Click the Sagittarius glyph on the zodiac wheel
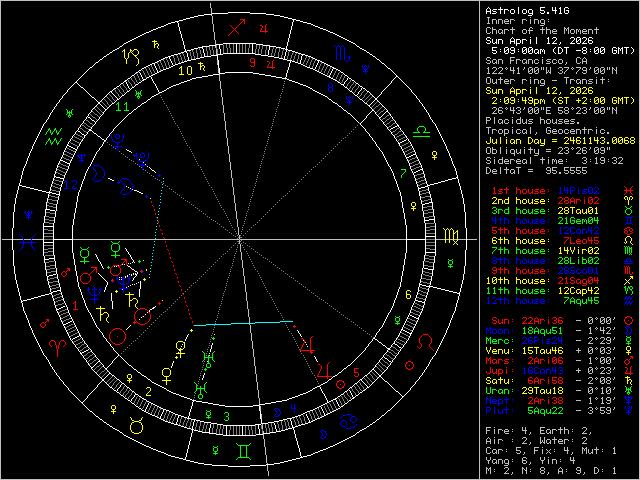This screenshot has height=480, width=640. coord(234,29)
